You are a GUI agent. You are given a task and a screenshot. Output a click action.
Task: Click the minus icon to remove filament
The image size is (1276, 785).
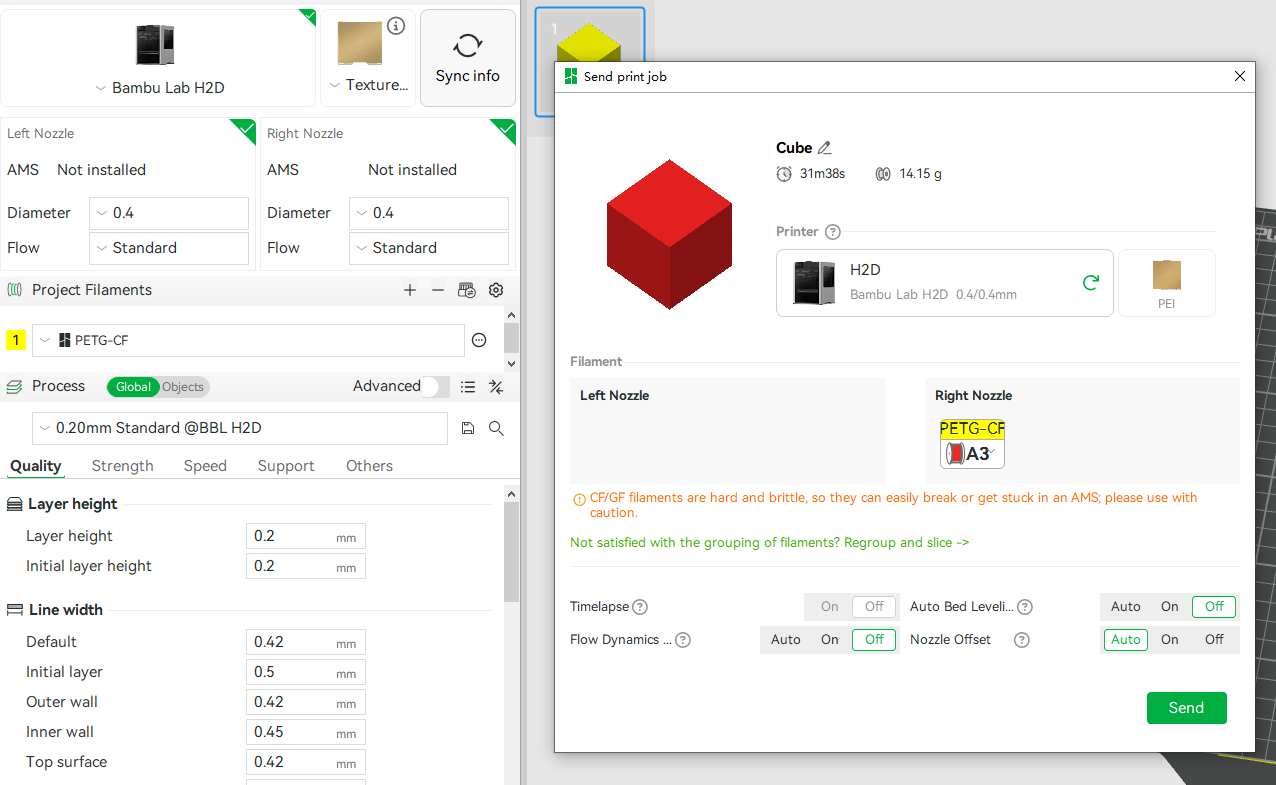point(437,290)
